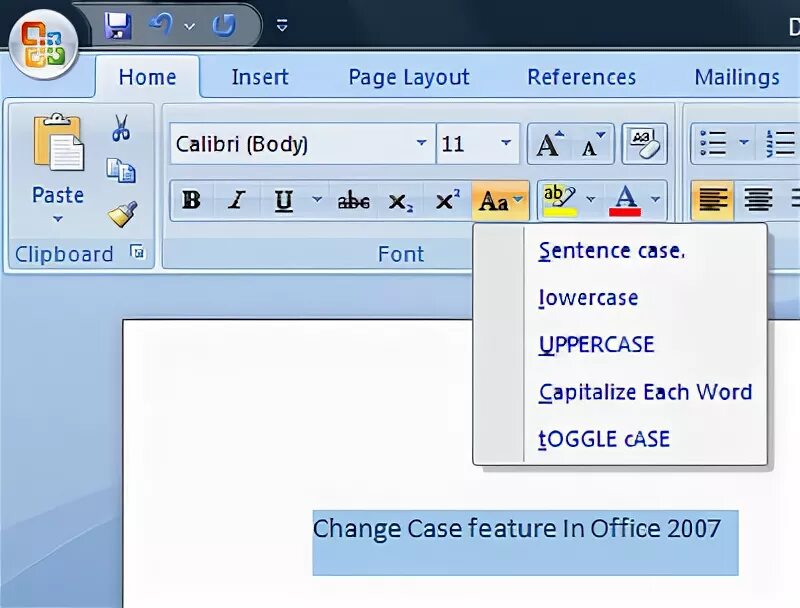Click the Shrink Font icon
Image resolution: width=800 pixels, height=608 pixels.
(592, 144)
